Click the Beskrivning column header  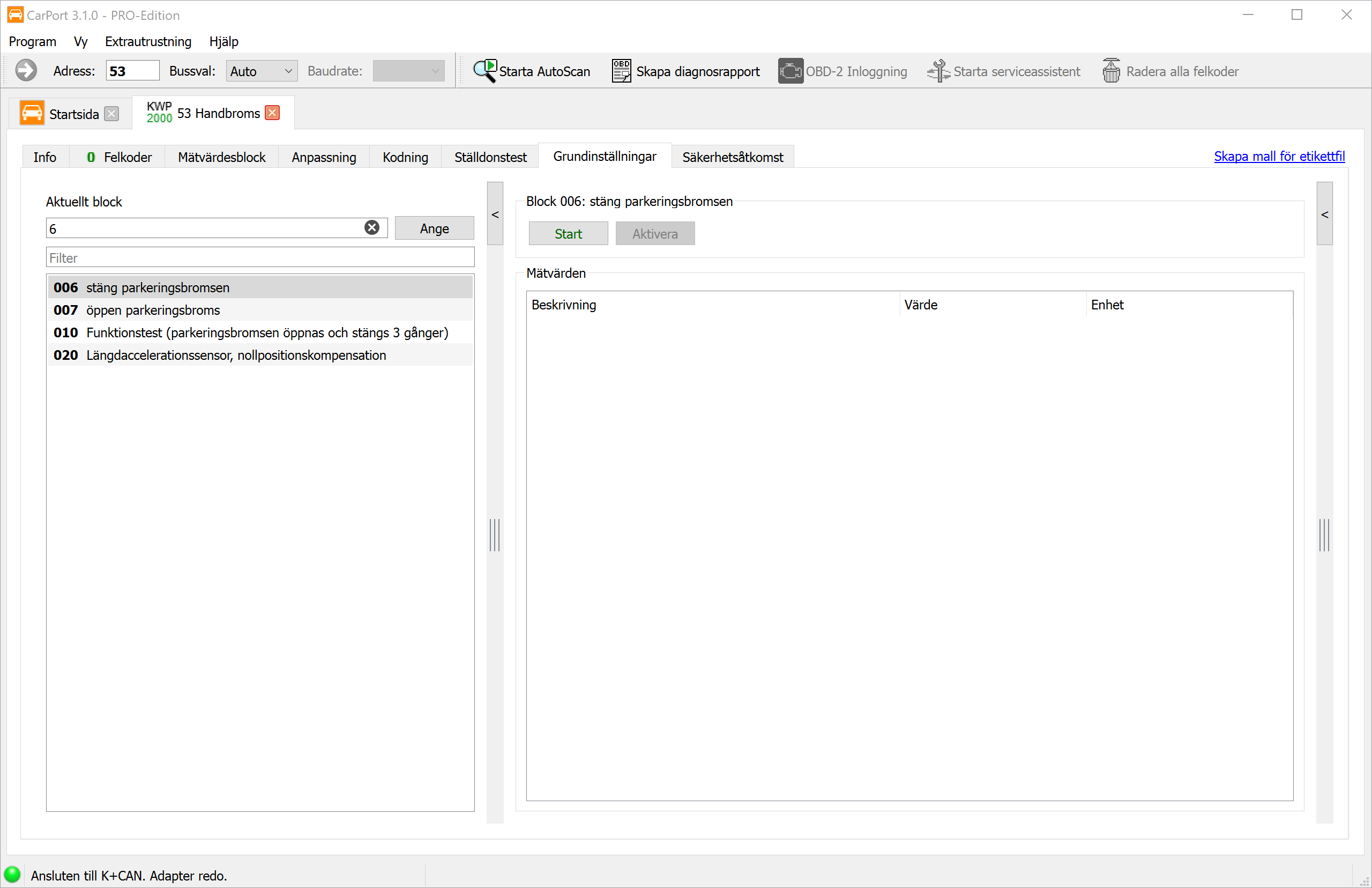coord(713,305)
